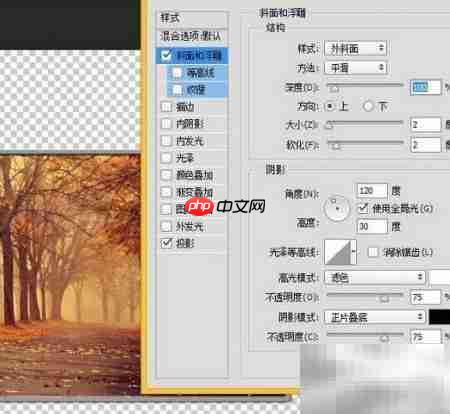Toggle 使用全局光 checkbox
Screen dimensions: 450x414
[x=363, y=209]
